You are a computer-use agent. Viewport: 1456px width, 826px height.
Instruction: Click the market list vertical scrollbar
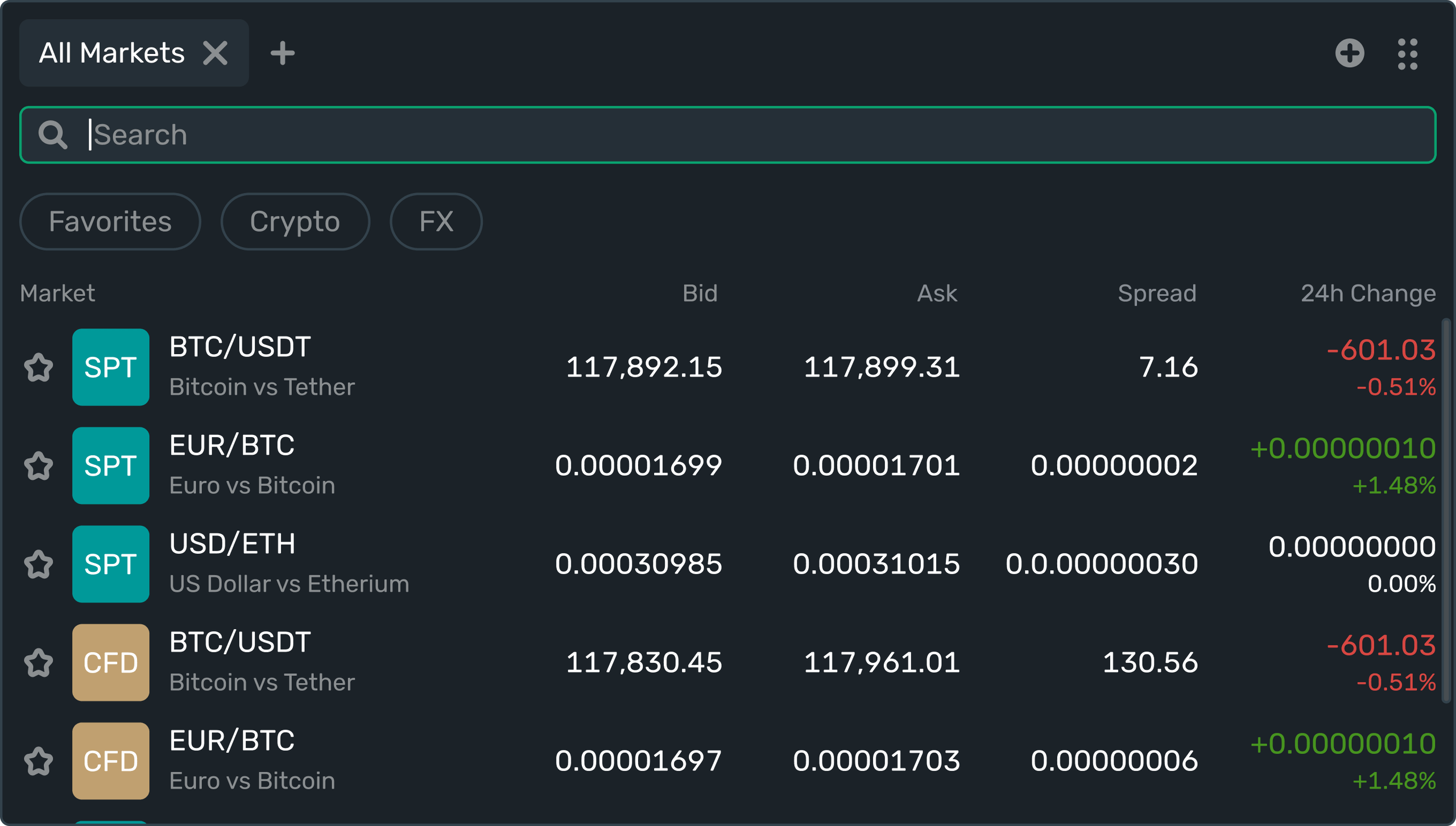(1446, 512)
